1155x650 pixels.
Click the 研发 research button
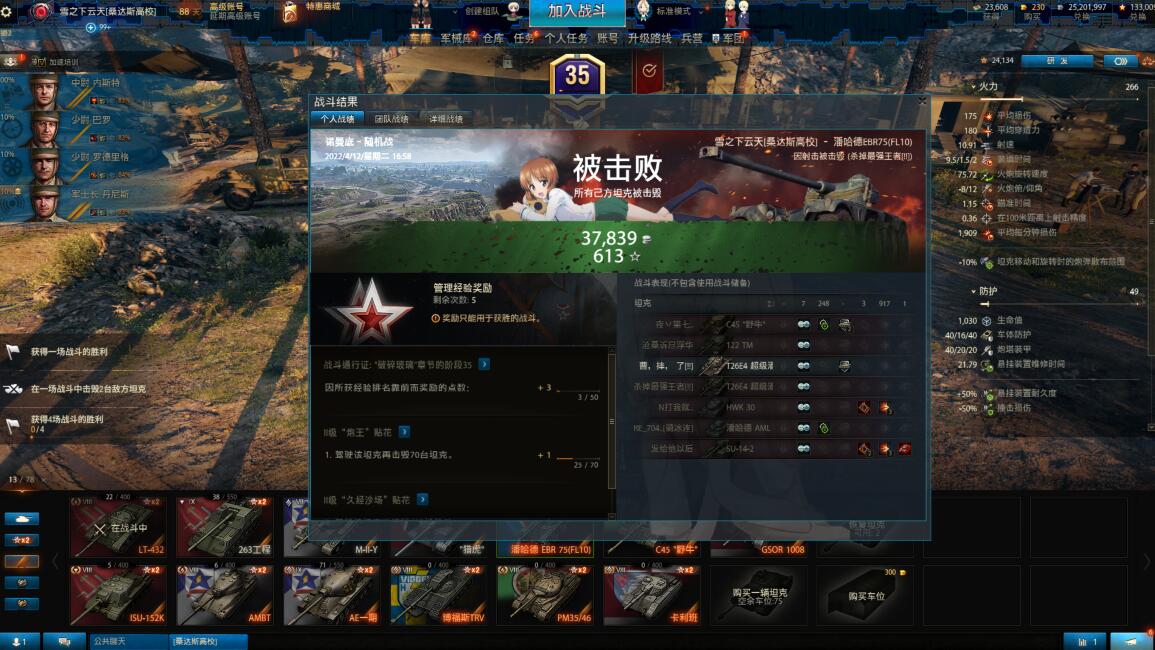tap(1057, 61)
